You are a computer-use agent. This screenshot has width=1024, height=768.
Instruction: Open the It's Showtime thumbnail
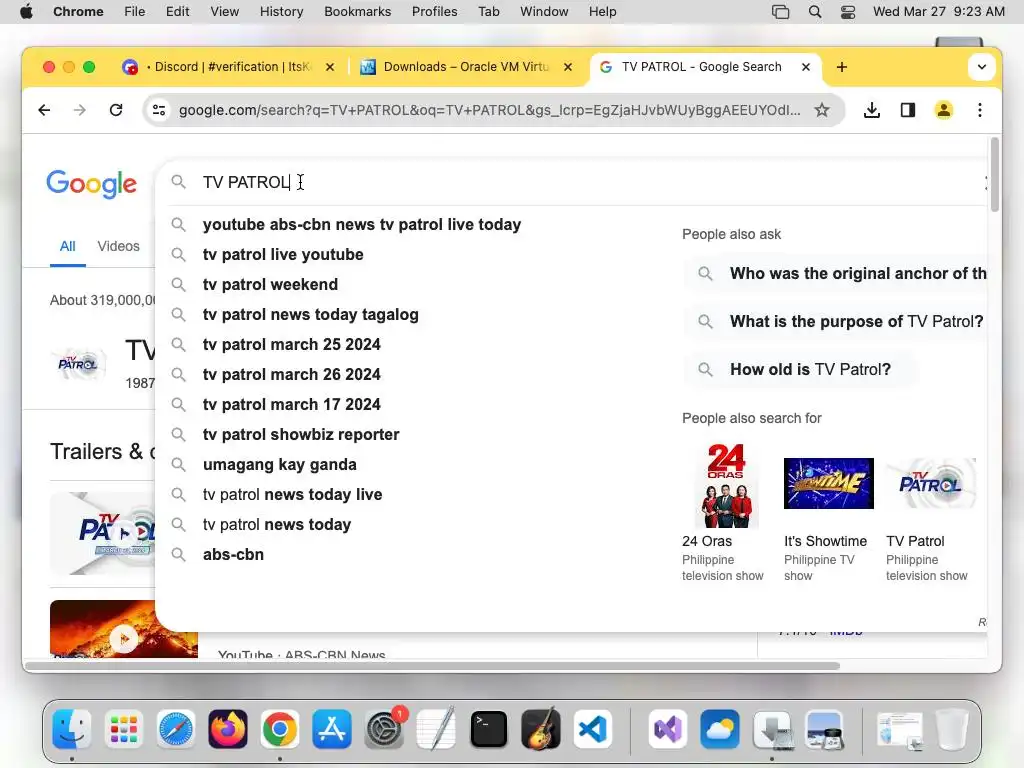coord(828,483)
